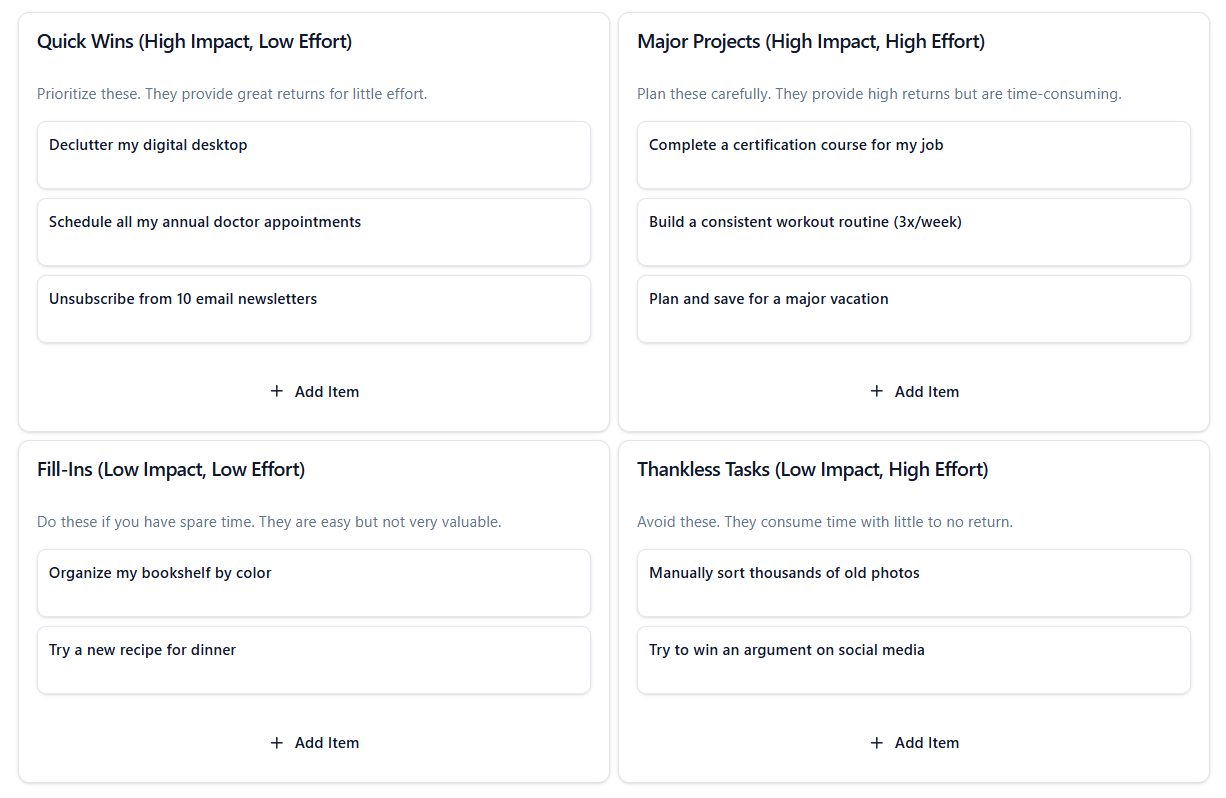Open the annual doctor appointments task
Image resolution: width=1226 pixels, height=798 pixels.
pyautogui.click(x=313, y=232)
